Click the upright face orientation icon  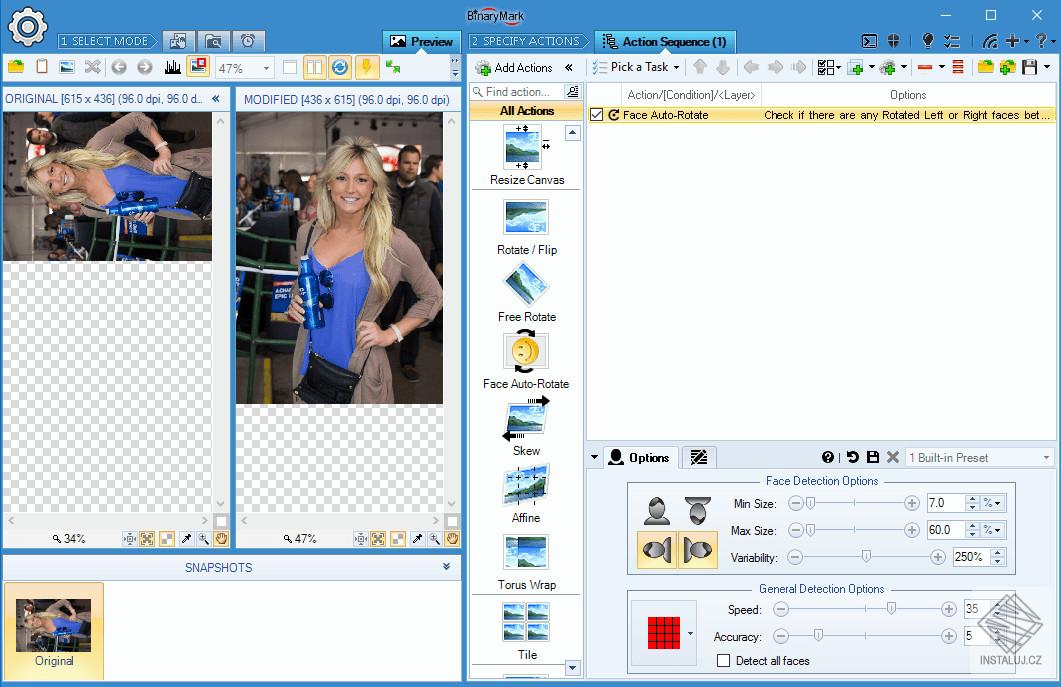tap(657, 510)
